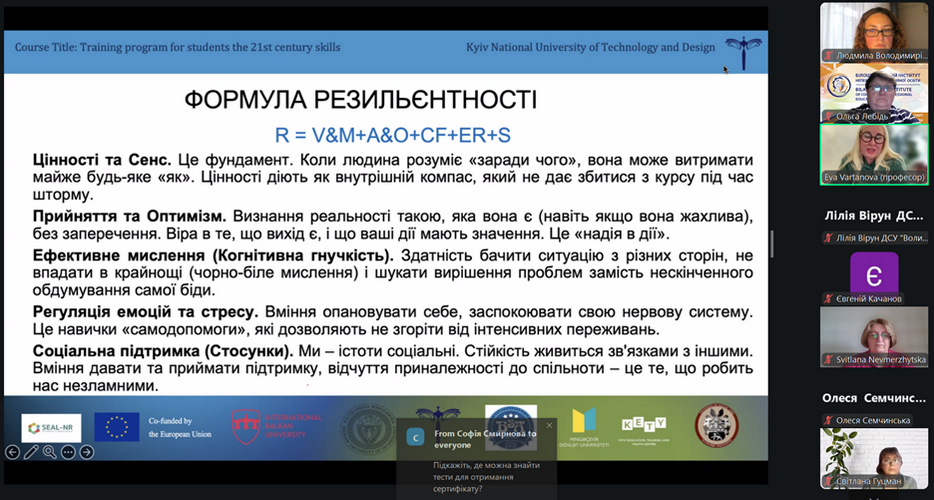Open more slideshow options menu
Screen dimensions: 934x500
click(68, 452)
